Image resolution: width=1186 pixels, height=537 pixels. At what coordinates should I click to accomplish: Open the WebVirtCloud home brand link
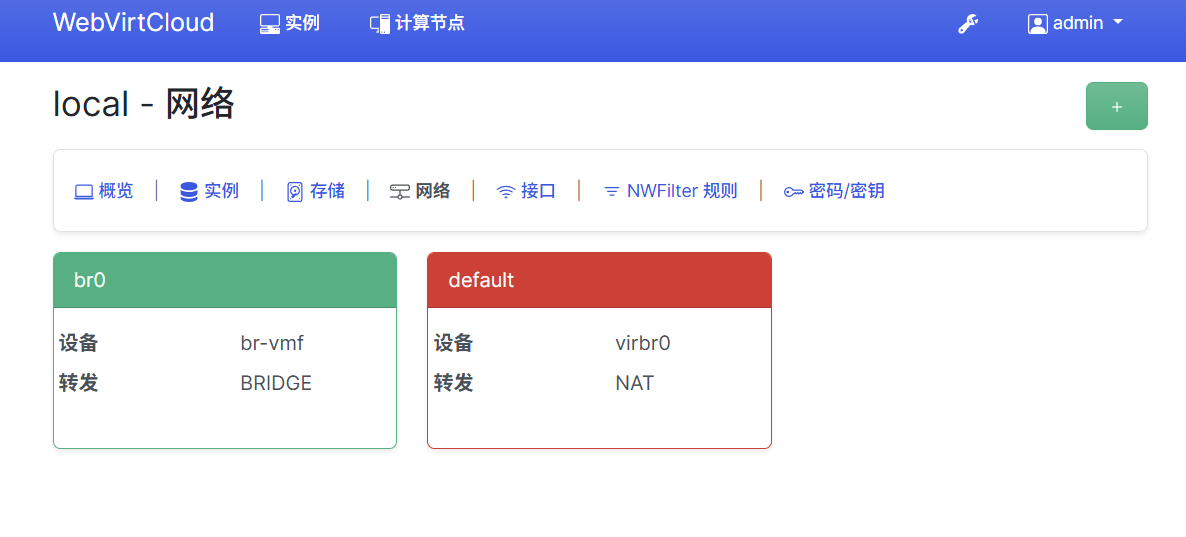click(x=133, y=23)
